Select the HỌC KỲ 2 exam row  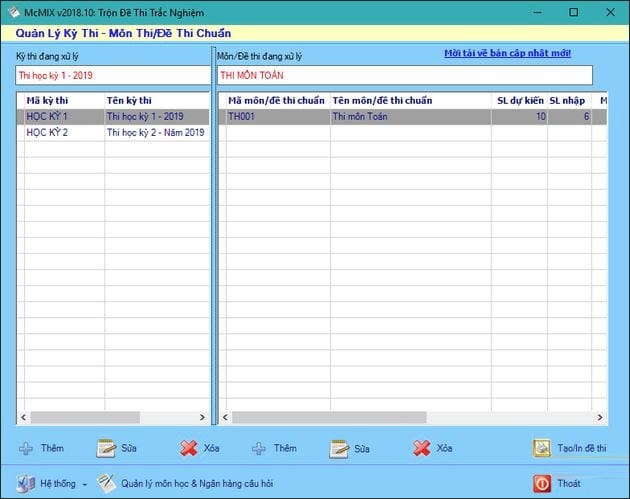[x=113, y=133]
